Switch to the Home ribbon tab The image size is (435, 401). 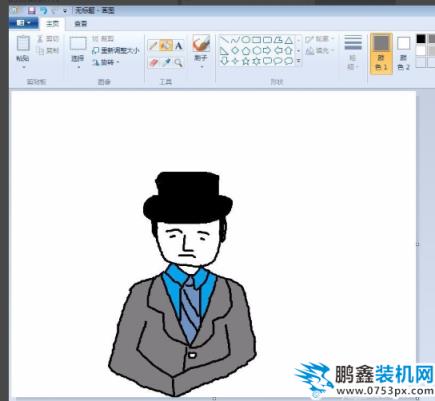[x=52, y=24]
